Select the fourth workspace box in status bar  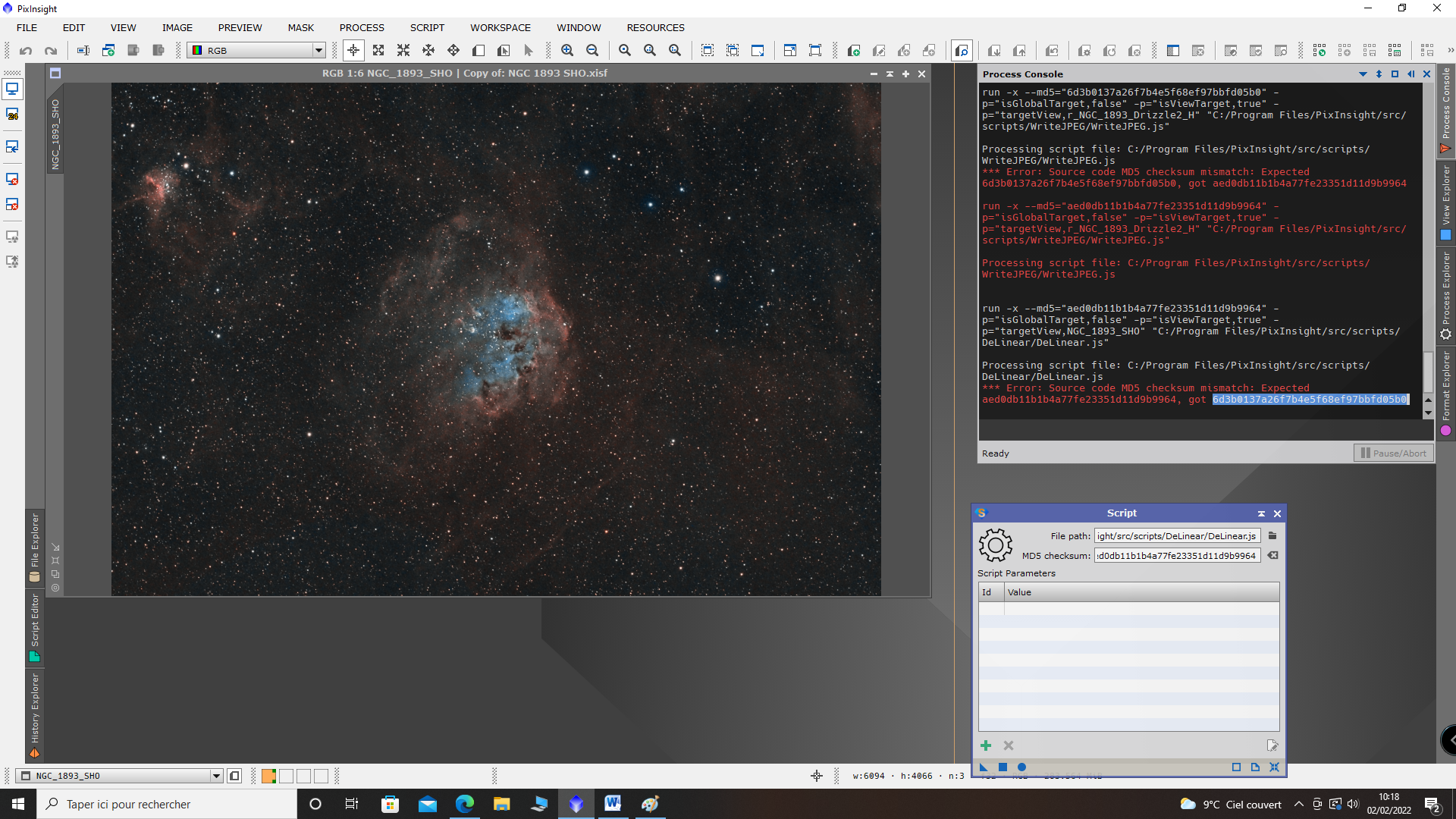click(x=321, y=776)
